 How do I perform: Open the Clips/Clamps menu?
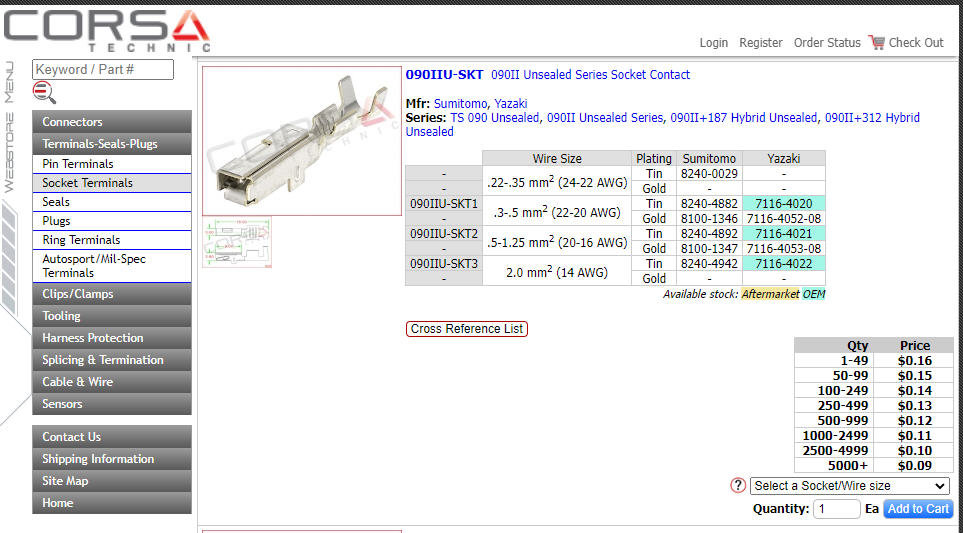112,294
